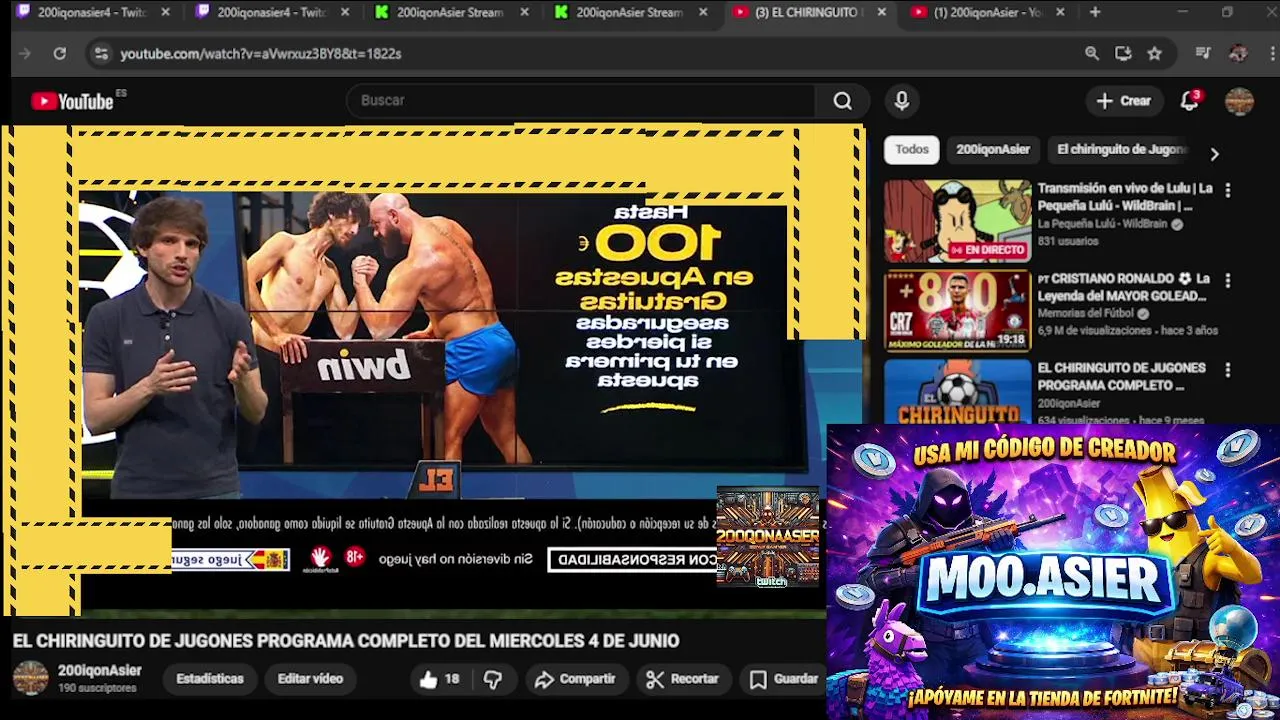The height and width of the screenshot is (720, 1280).
Task: Open suggested Chiringuito de Jugones thumbnail
Action: coord(957,392)
